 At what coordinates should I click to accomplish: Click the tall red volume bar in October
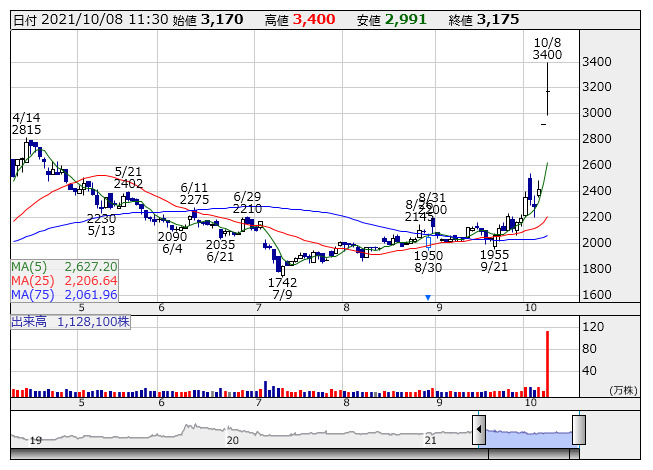[x=547, y=364]
